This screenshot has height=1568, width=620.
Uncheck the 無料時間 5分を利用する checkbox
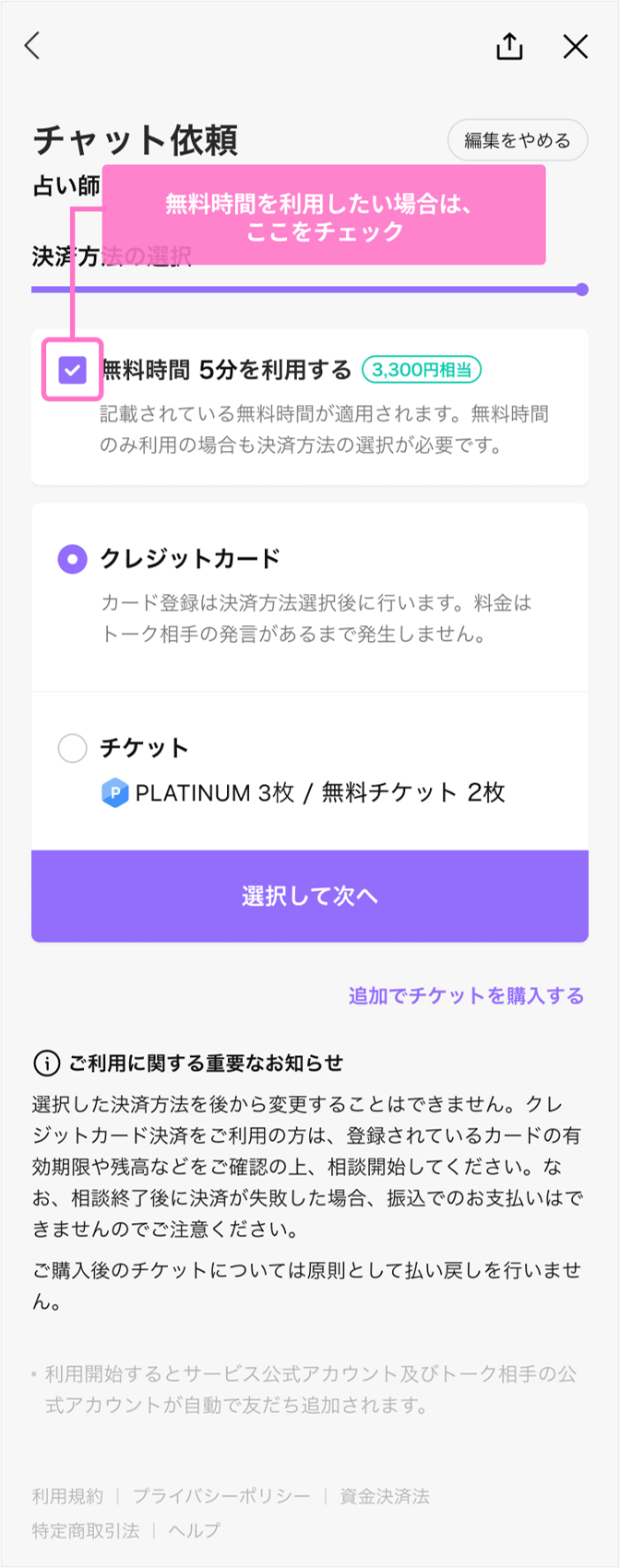[72, 371]
